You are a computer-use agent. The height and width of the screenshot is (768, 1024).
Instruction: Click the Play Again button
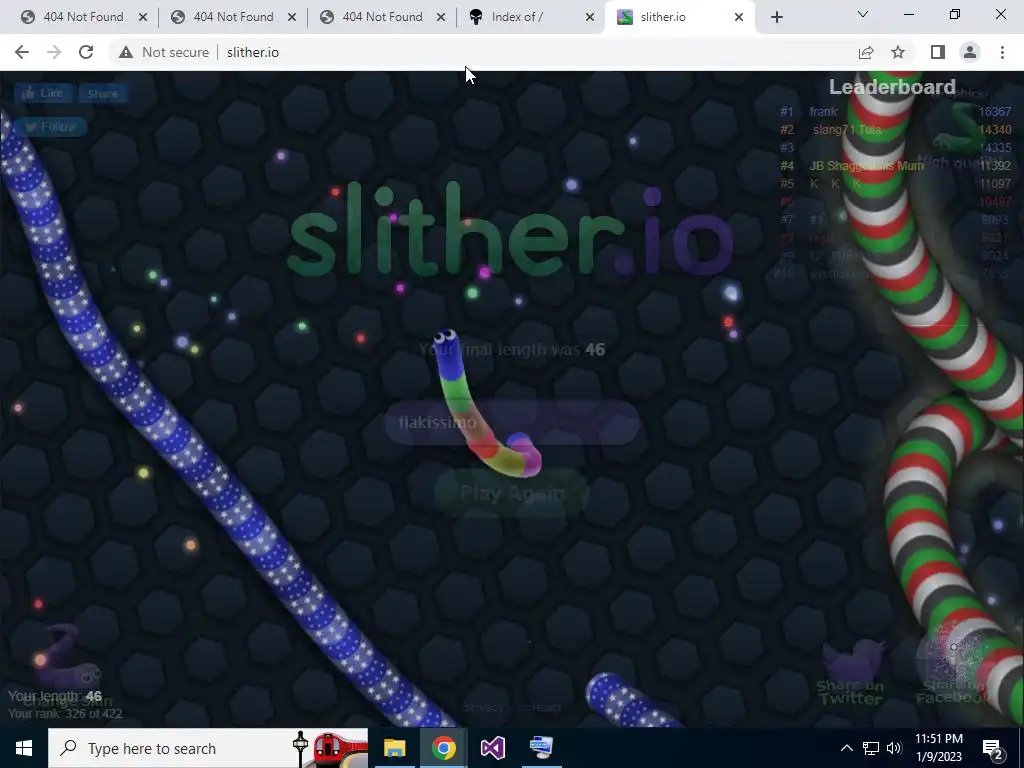pyautogui.click(x=511, y=493)
